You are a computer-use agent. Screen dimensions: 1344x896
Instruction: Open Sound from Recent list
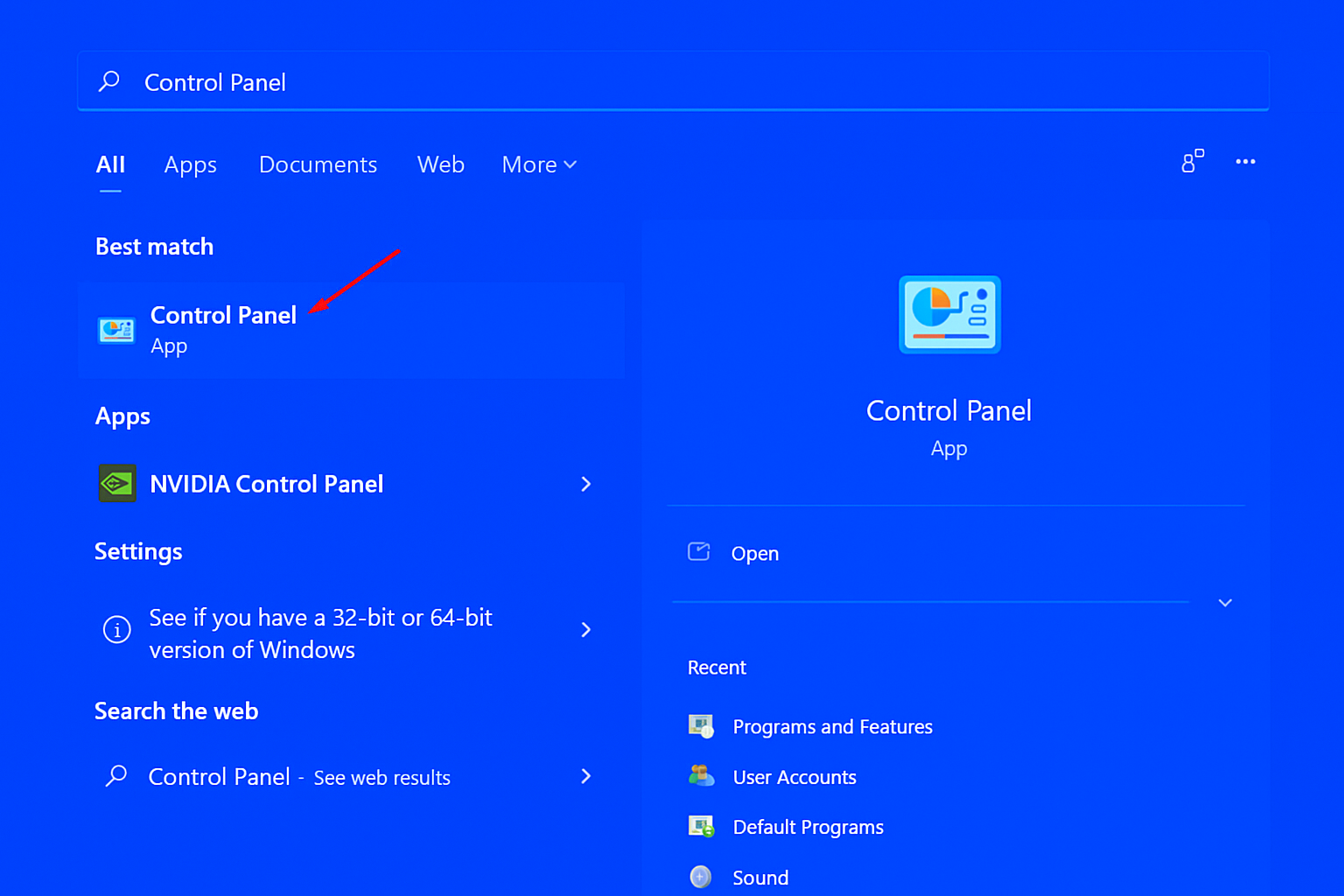760,878
